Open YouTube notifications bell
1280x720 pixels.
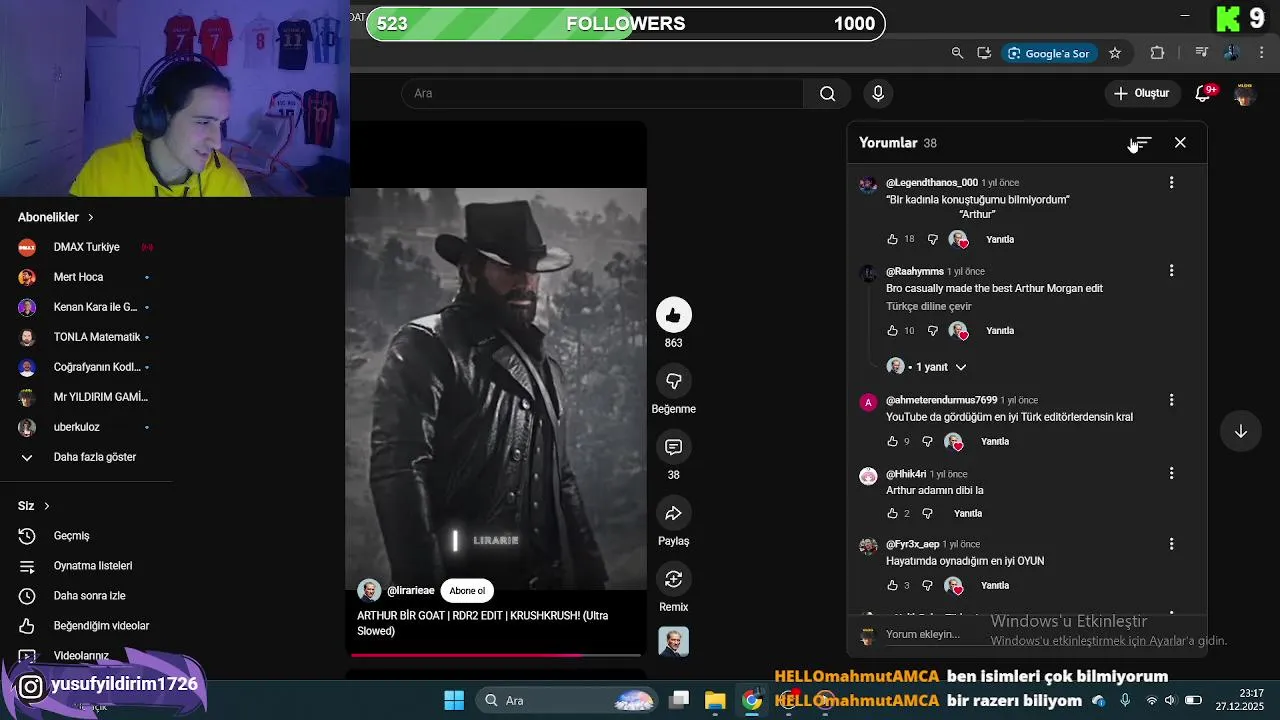click(x=1204, y=93)
